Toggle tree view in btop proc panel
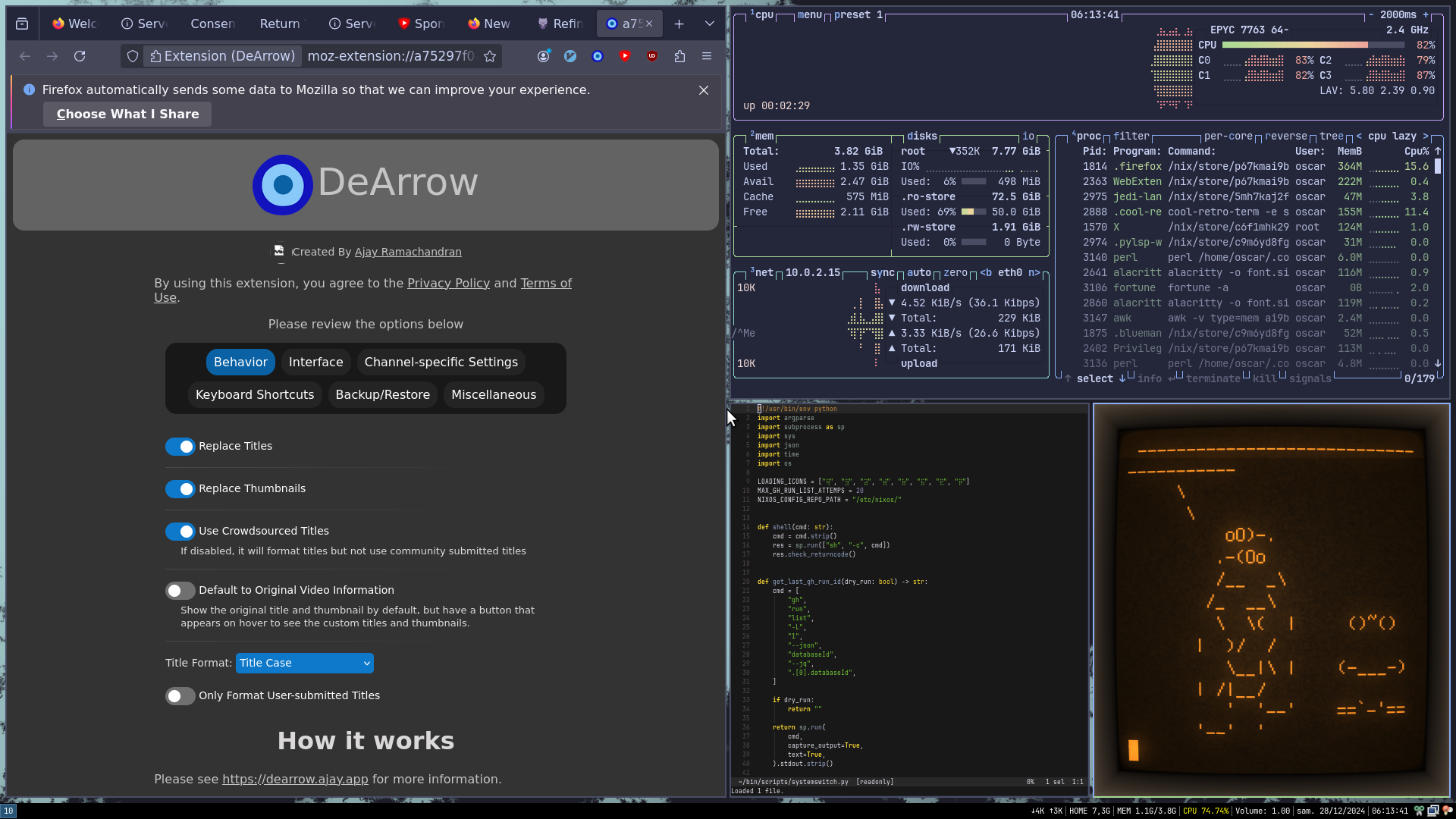 1332,136
